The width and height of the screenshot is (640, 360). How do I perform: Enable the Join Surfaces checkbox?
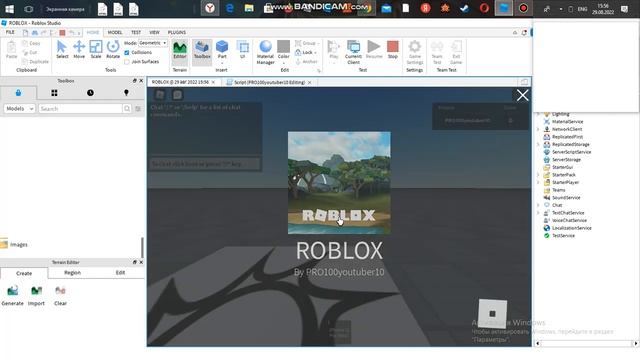(127, 62)
